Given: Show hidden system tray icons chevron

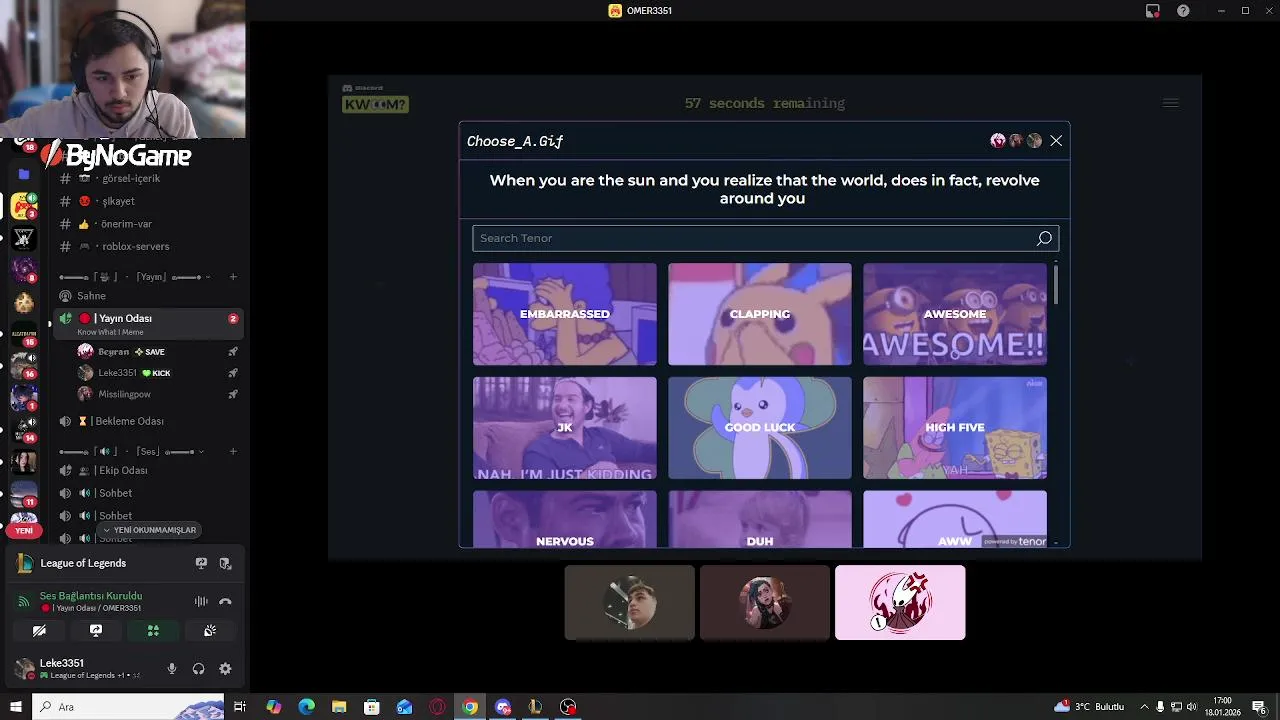Looking at the screenshot, I should pyautogui.click(x=1144, y=707).
